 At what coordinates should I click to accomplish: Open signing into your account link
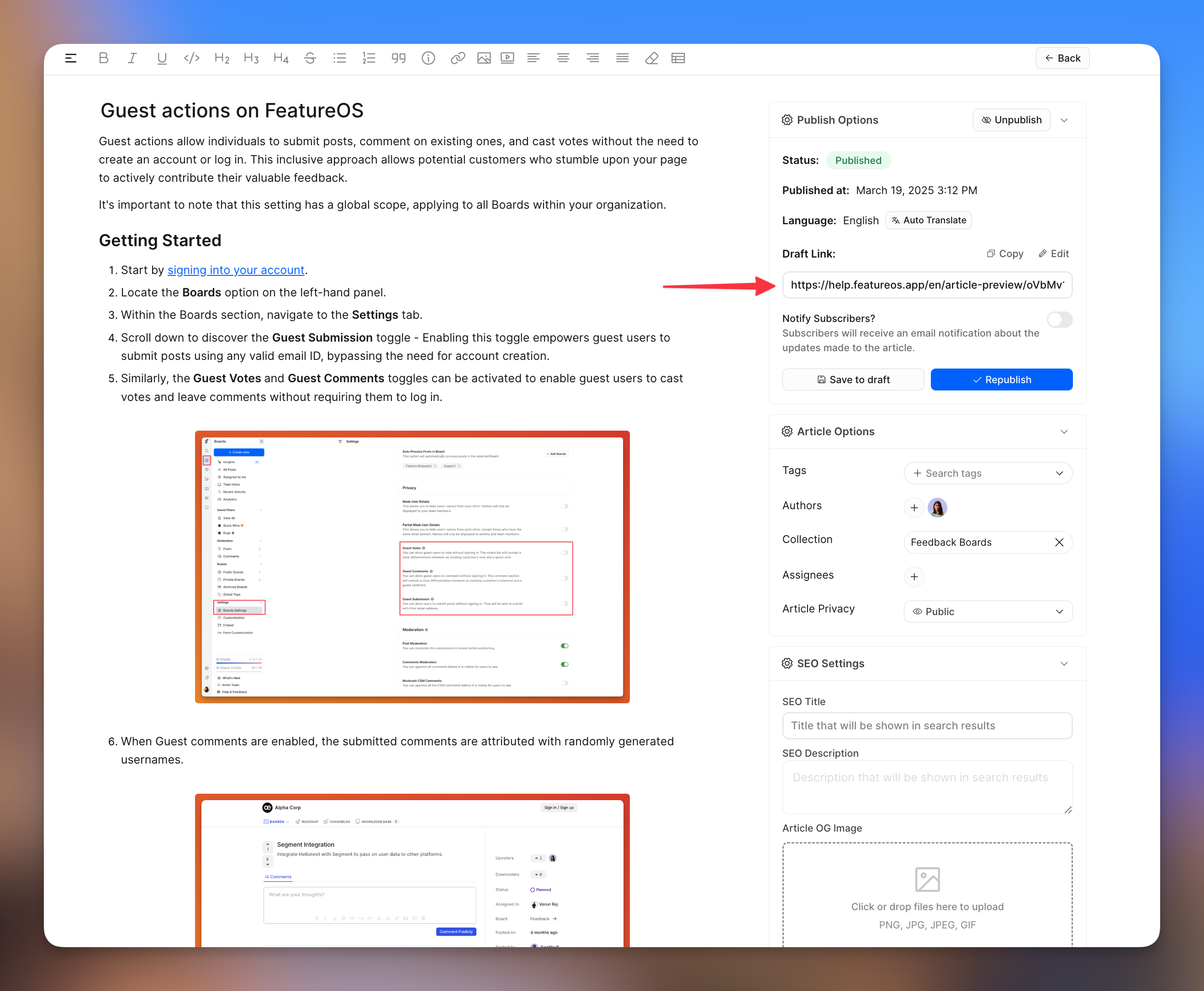click(236, 270)
